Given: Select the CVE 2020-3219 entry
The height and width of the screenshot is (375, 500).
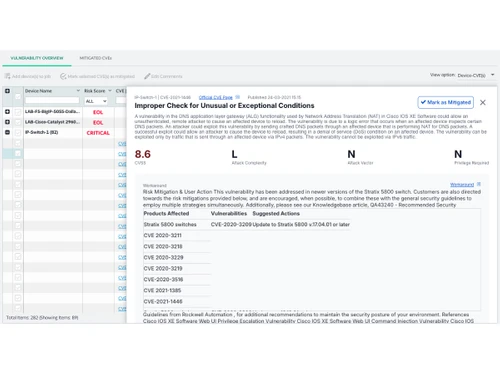Looking at the screenshot, I should point(163,268).
